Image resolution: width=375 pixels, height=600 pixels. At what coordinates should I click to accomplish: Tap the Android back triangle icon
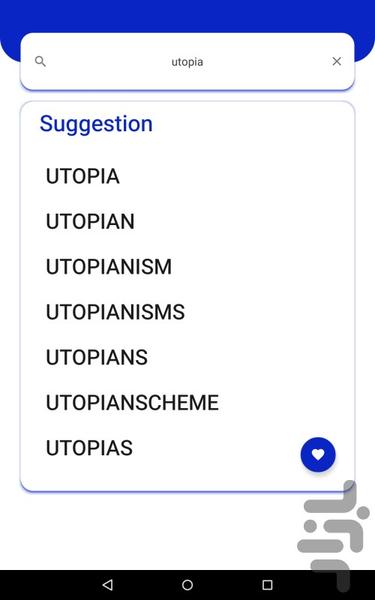click(108, 585)
